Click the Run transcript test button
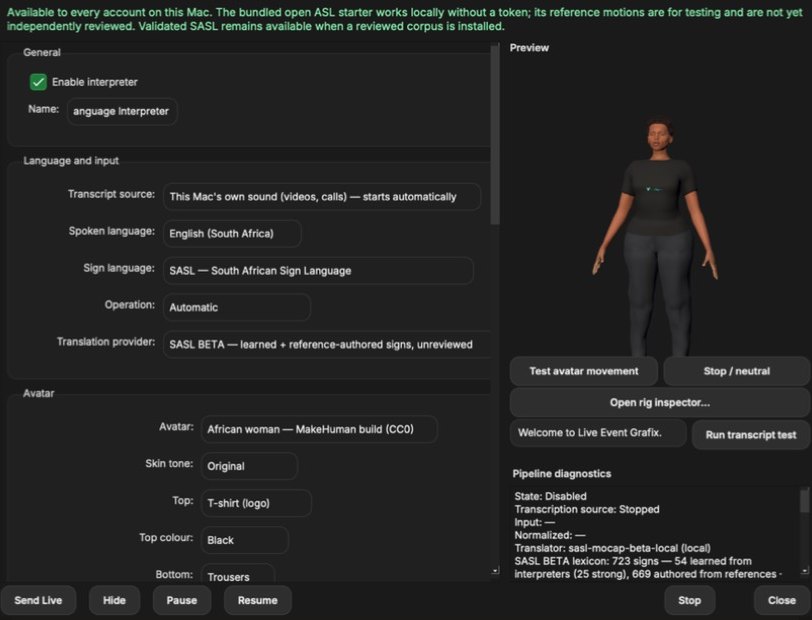 coord(750,435)
